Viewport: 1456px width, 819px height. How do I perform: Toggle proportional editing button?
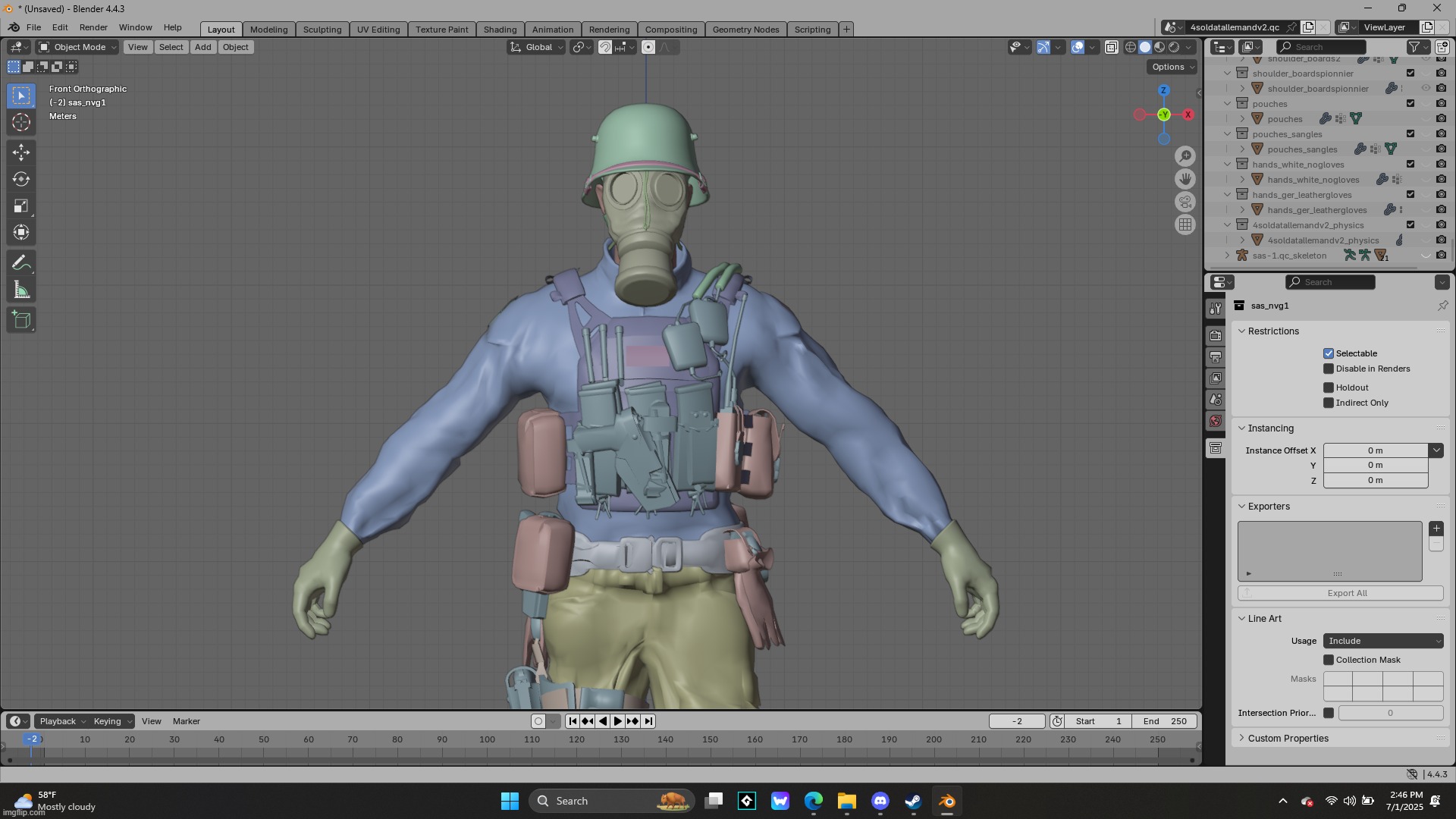tap(648, 47)
